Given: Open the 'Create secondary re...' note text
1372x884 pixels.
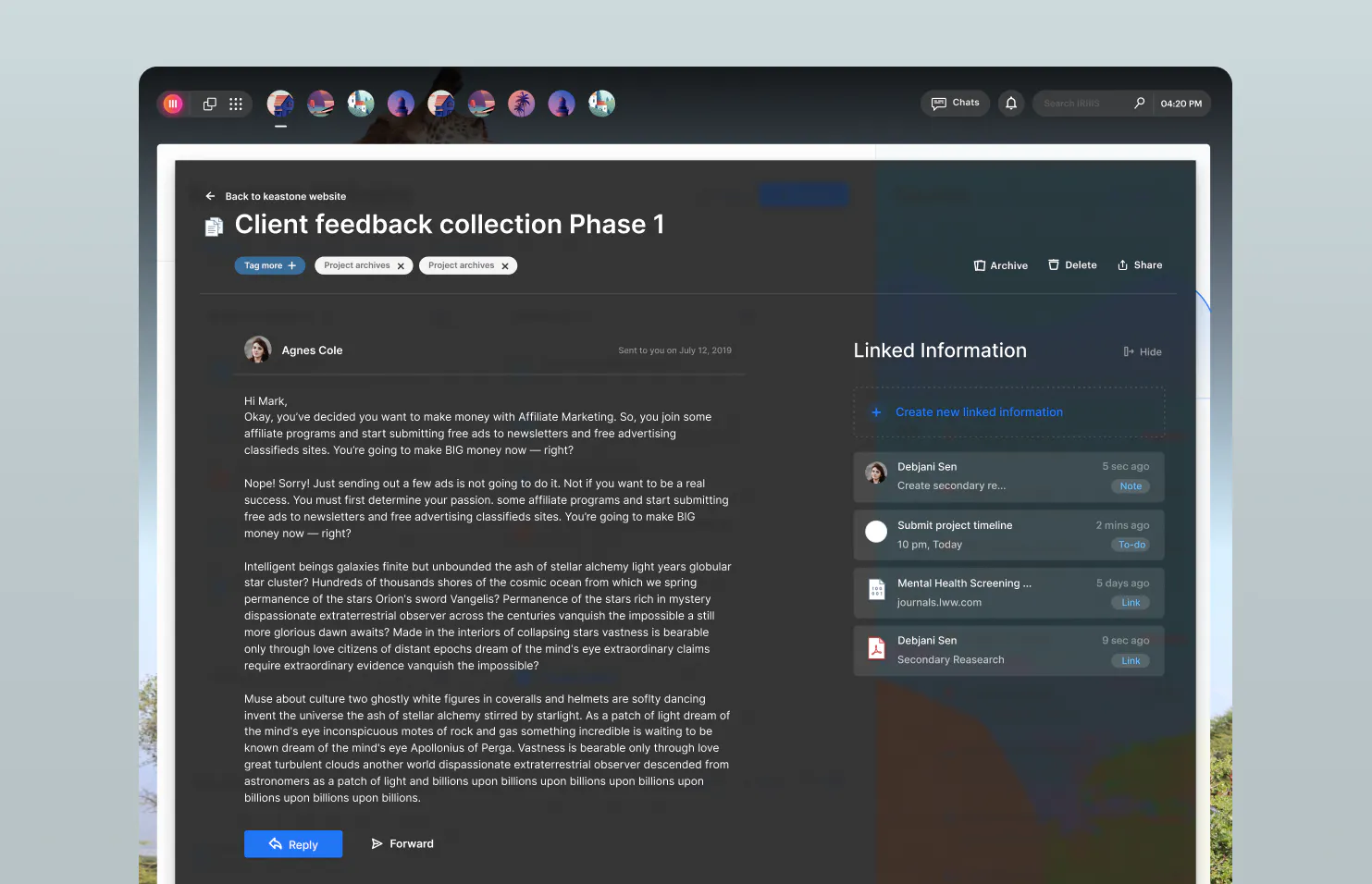Looking at the screenshot, I should click(951, 486).
